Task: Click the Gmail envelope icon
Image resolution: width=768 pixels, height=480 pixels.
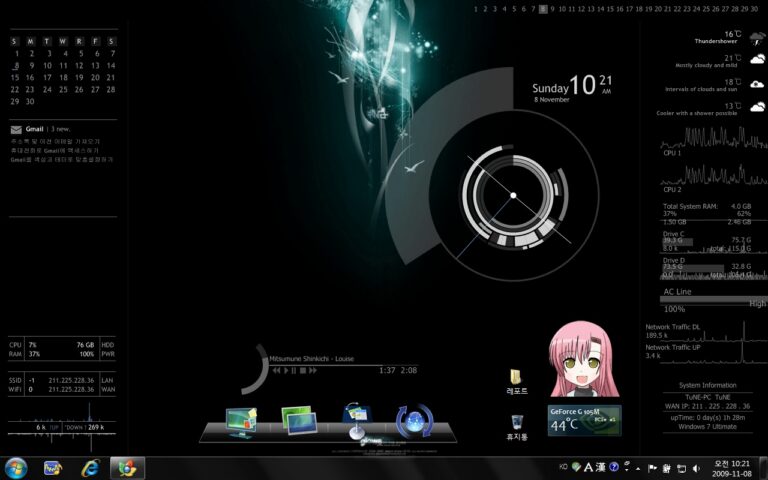Action: pos(16,129)
